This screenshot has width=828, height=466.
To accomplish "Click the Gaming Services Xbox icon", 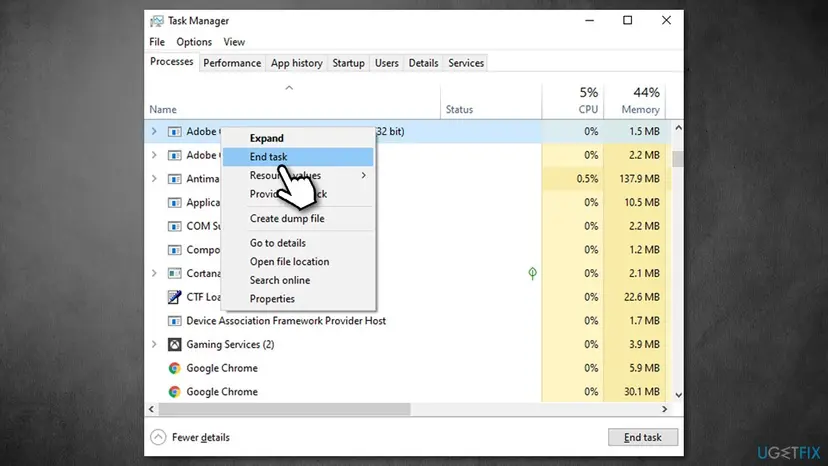I will (x=174, y=344).
